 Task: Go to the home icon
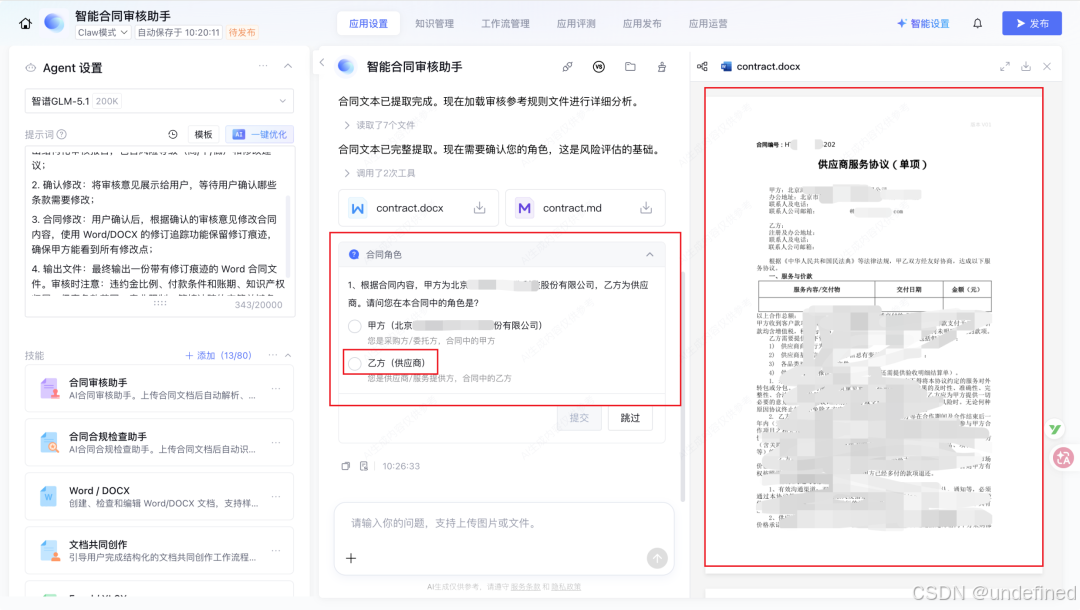click(x=25, y=23)
